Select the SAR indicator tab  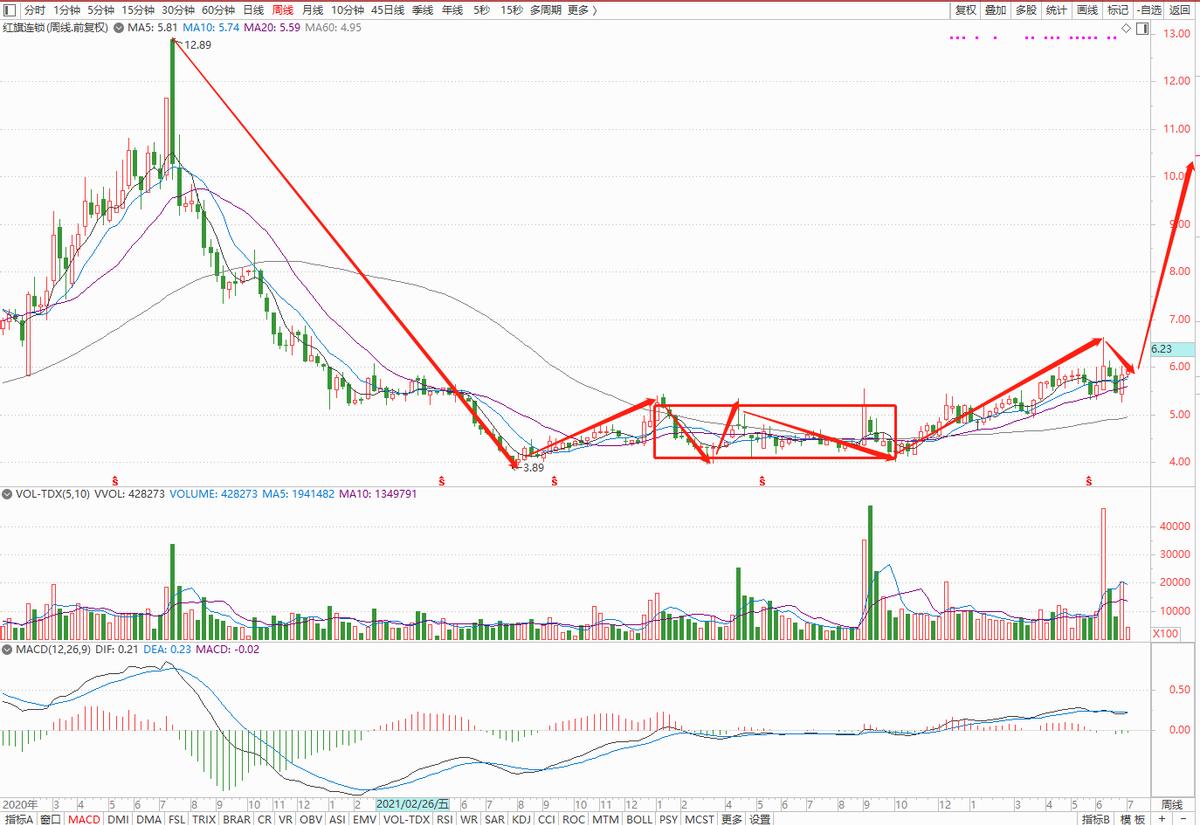495,819
